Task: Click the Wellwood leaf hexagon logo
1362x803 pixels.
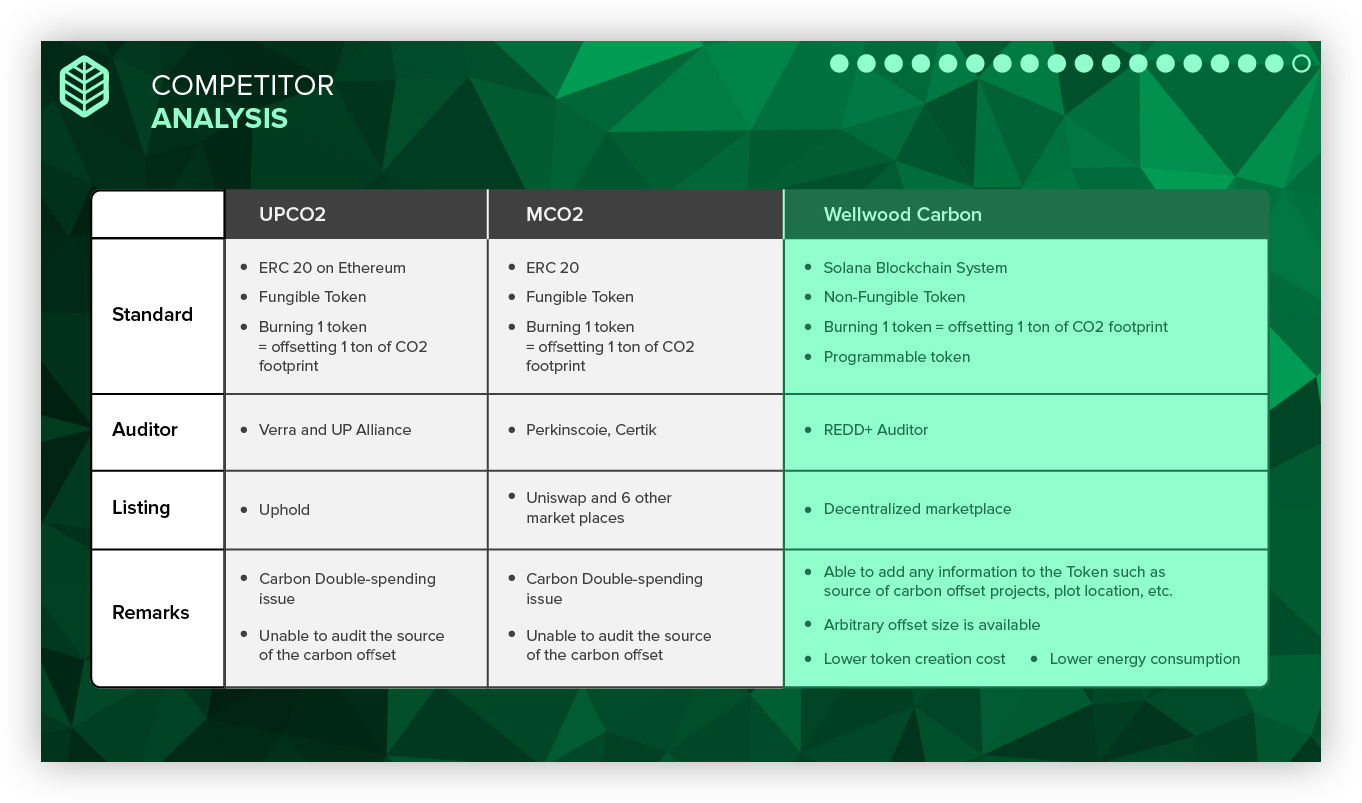Action: [85, 86]
